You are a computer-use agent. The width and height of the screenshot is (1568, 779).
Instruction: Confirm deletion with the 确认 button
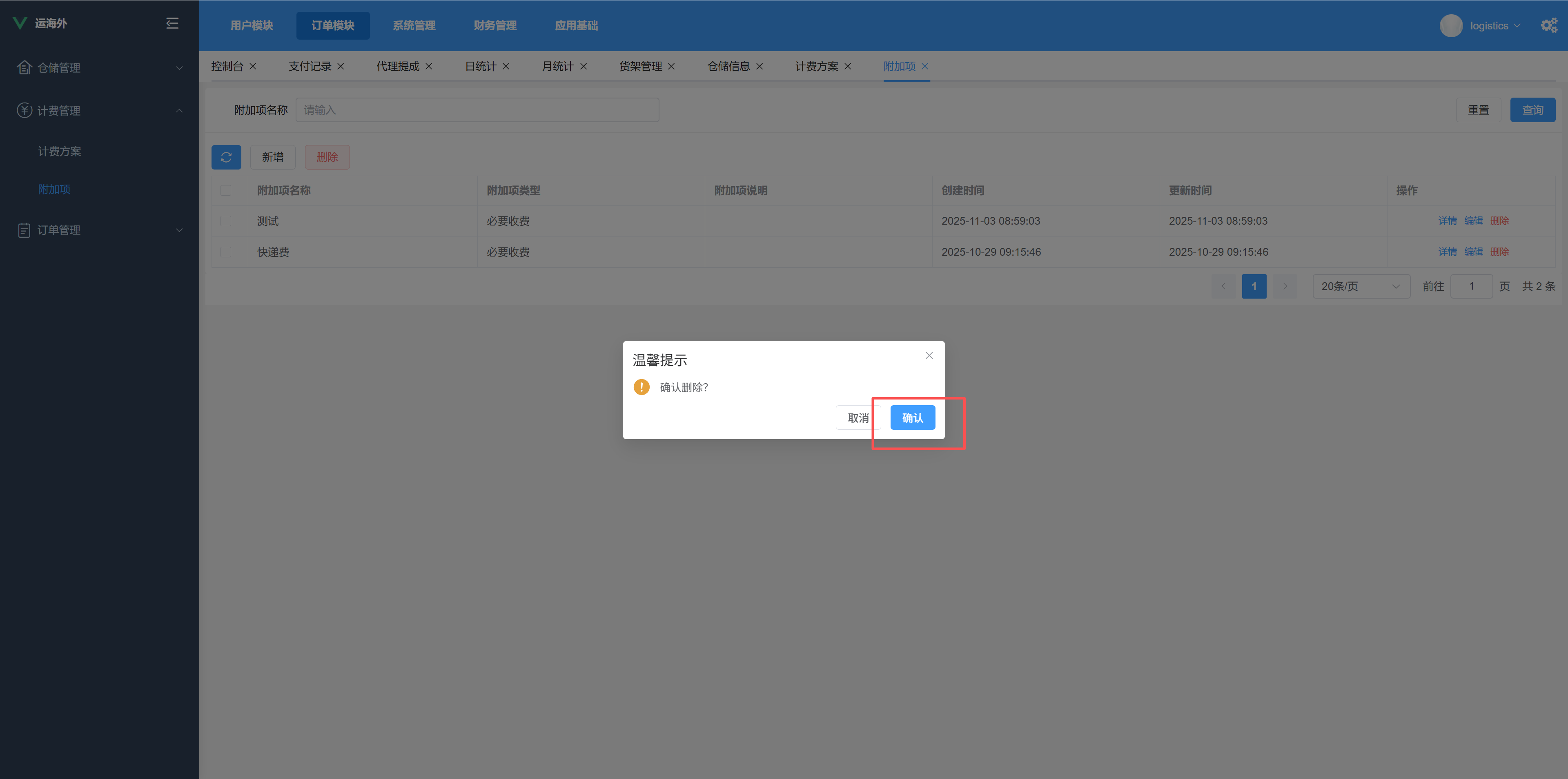912,418
